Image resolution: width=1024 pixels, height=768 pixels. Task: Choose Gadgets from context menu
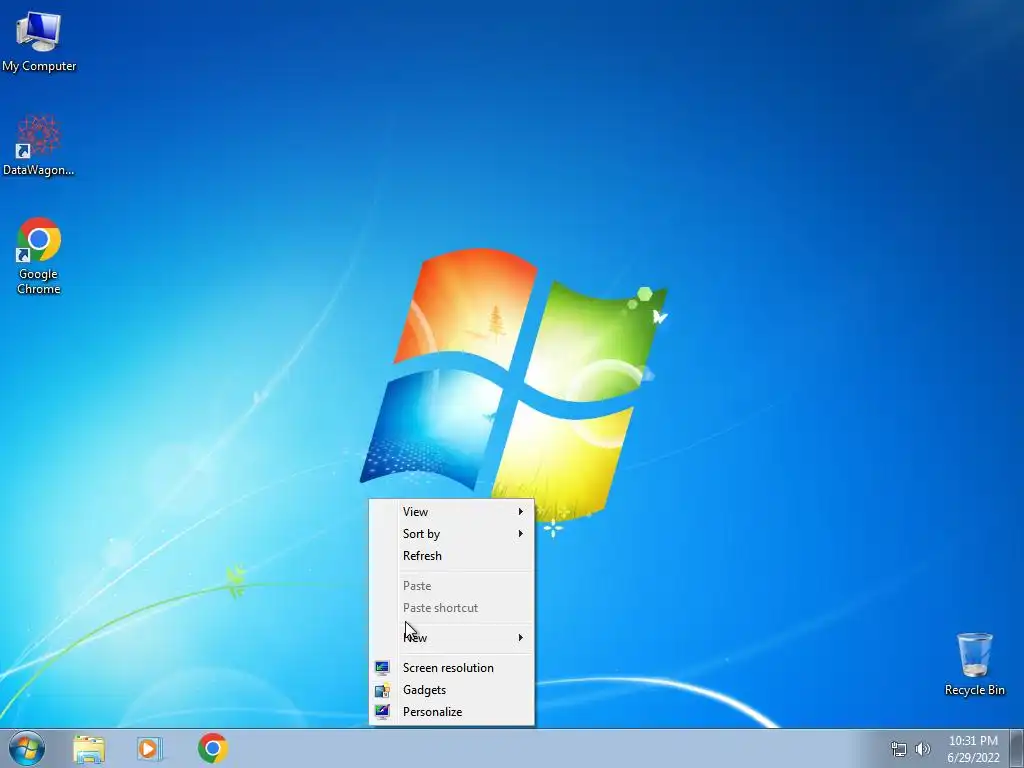(452, 690)
